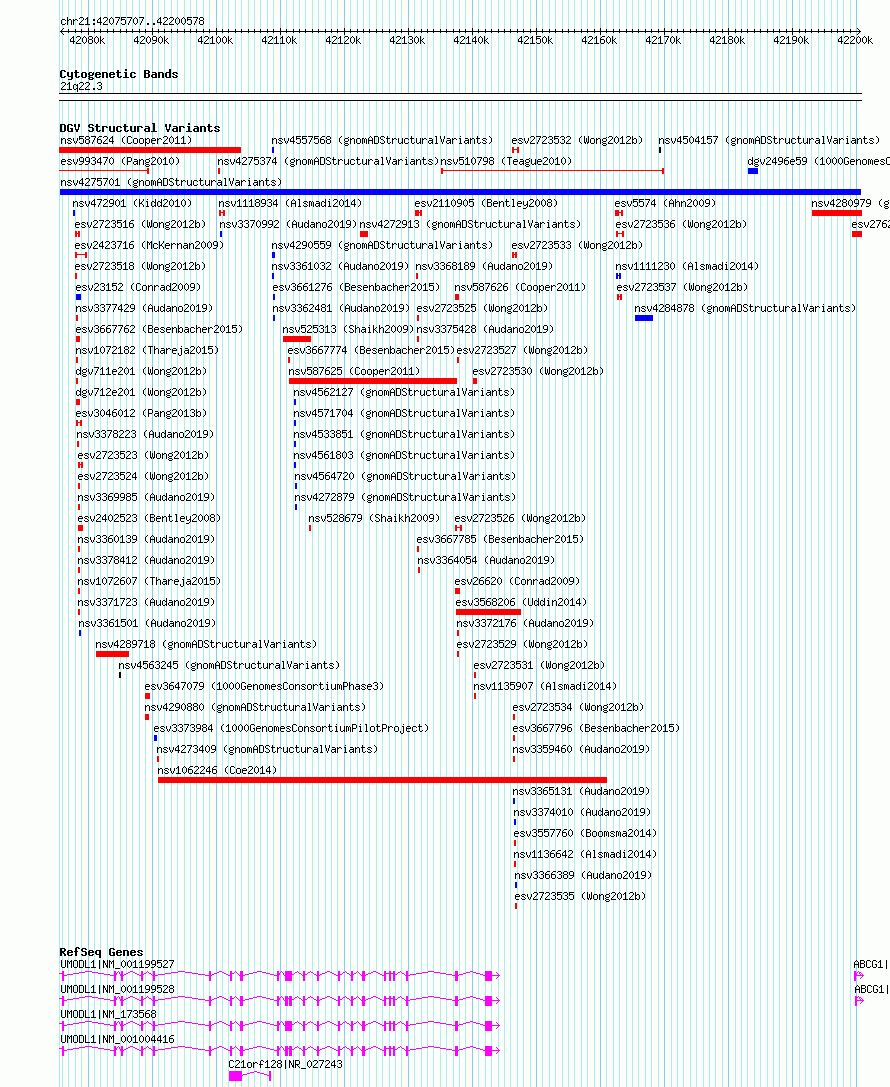Image resolution: width=890 pixels, height=1087 pixels.
Task: Open nsv4275374 (gnomADStructuralVariants) label
Action: [x=329, y=161]
